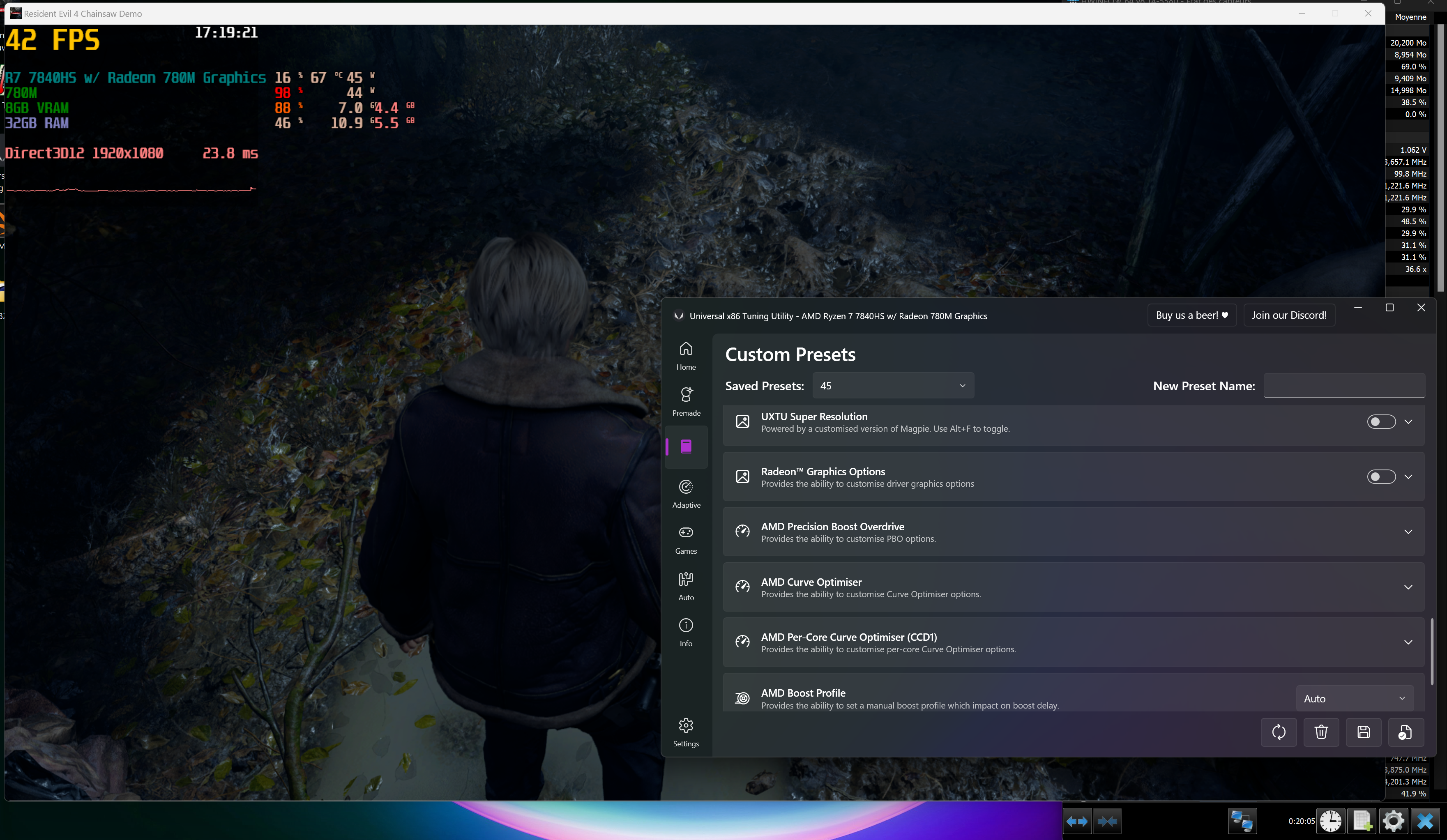
Task: Click the delete preset trash icon
Action: pos(1321,732)
